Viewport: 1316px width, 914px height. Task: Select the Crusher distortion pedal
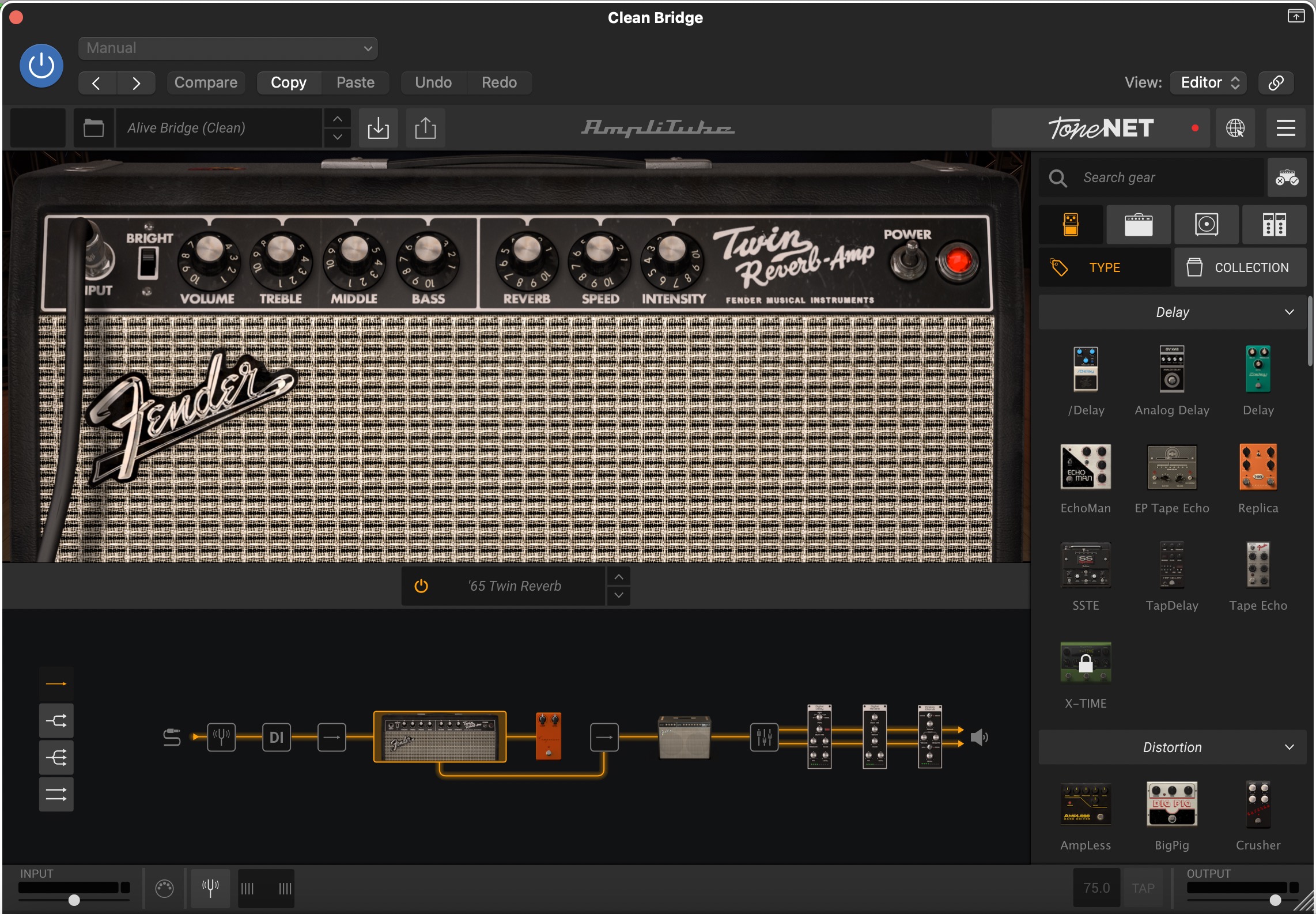point(1258,805)
